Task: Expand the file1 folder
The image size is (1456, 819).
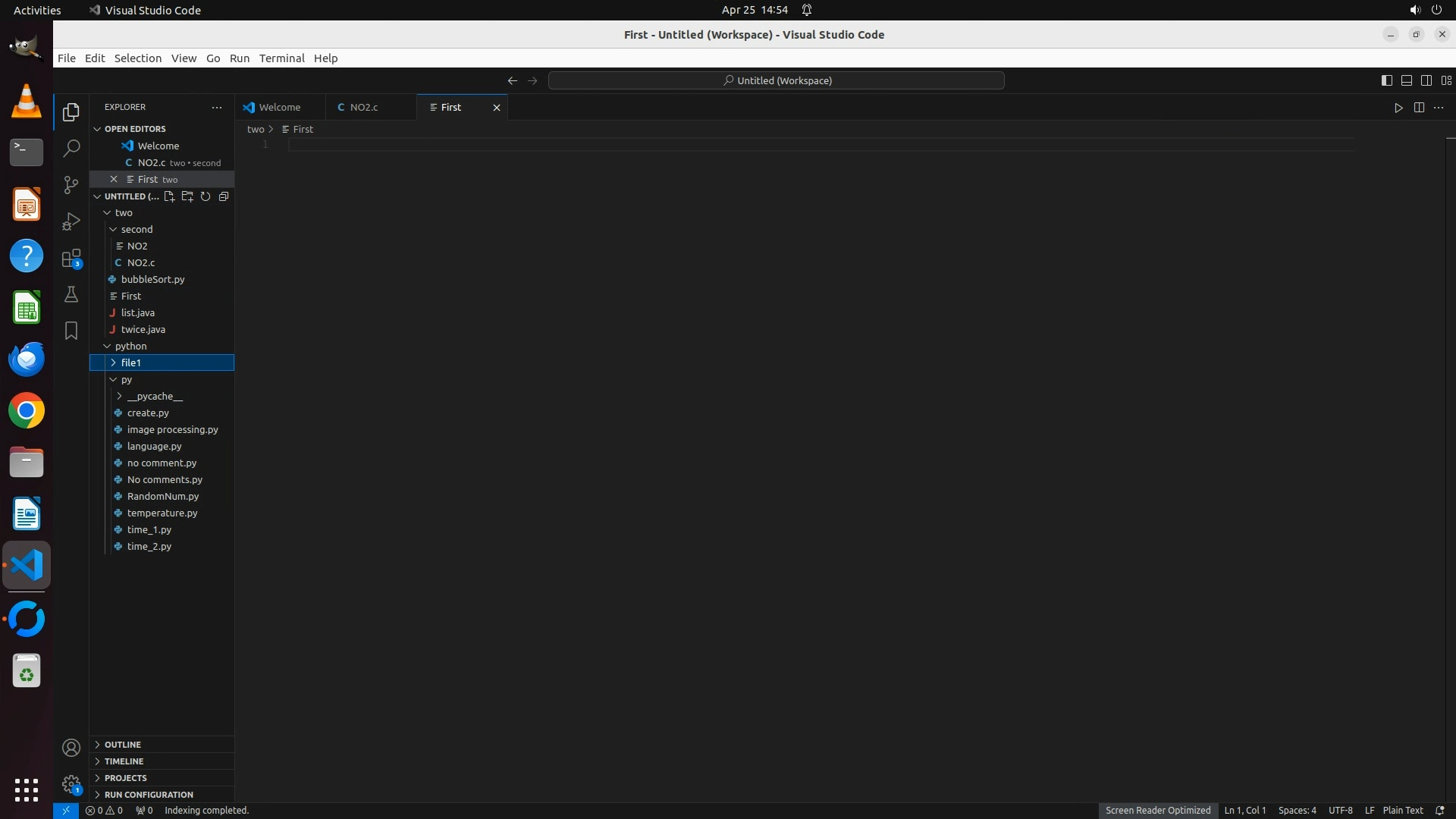Action: (130, 362)
